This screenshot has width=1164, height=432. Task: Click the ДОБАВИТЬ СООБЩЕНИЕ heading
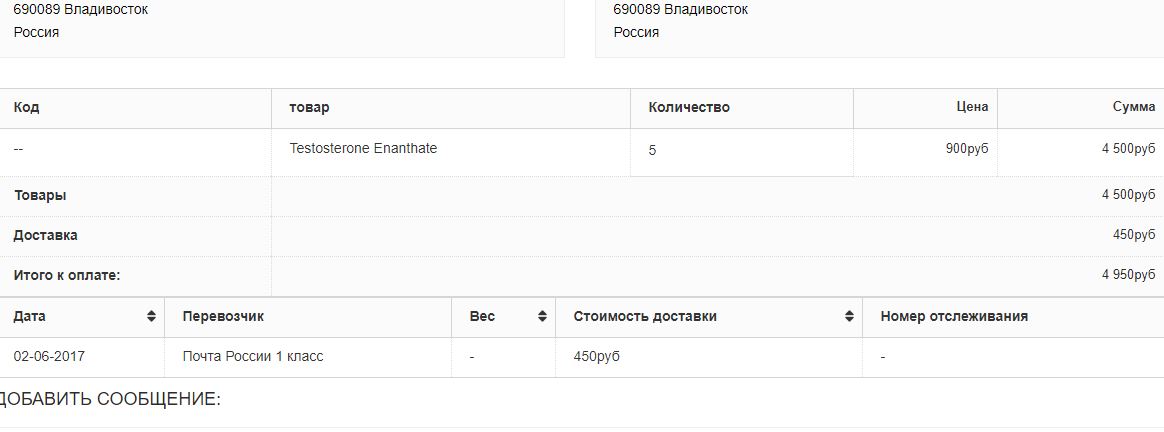(x=109, y=400)
